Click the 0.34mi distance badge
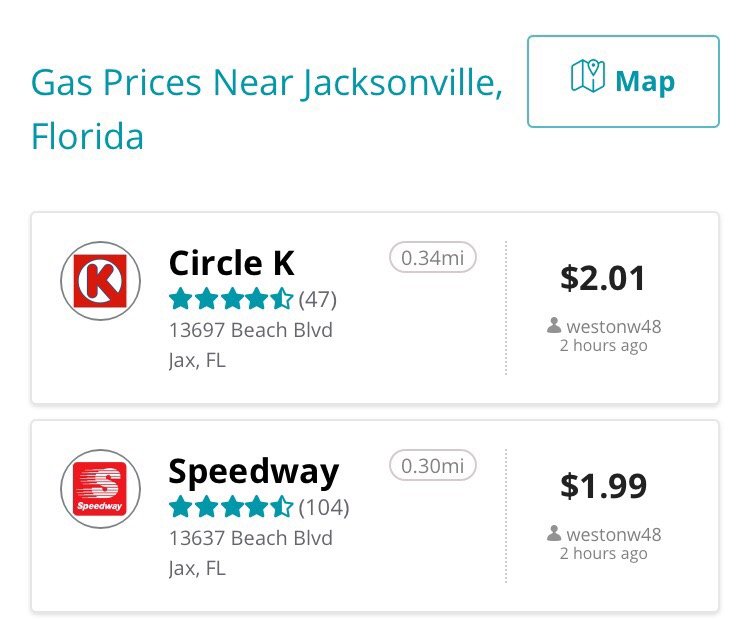This screenshot has width=750, height=620. pyautogui.click(x=433, y=258)
